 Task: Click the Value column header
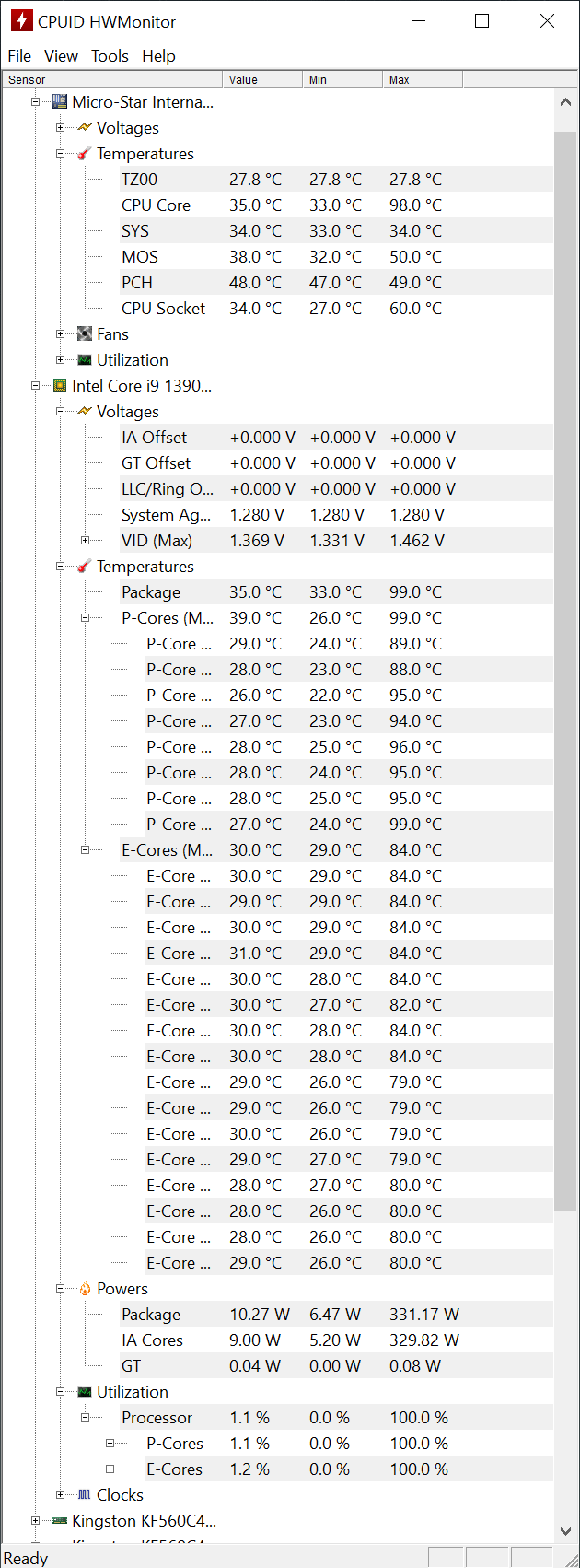262,80
